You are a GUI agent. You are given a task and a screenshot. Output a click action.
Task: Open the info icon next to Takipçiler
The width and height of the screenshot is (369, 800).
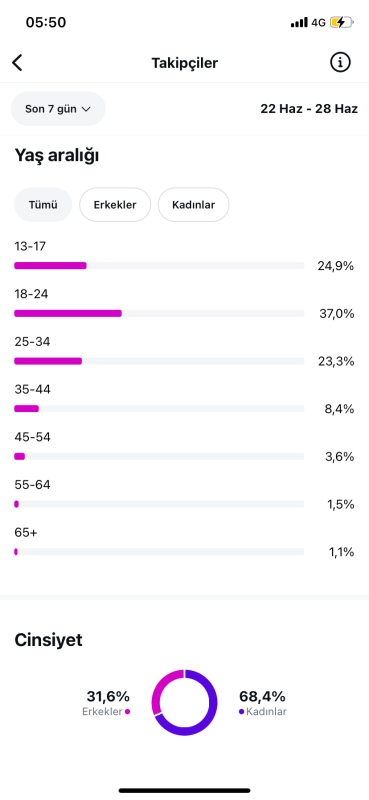(340, 63)
